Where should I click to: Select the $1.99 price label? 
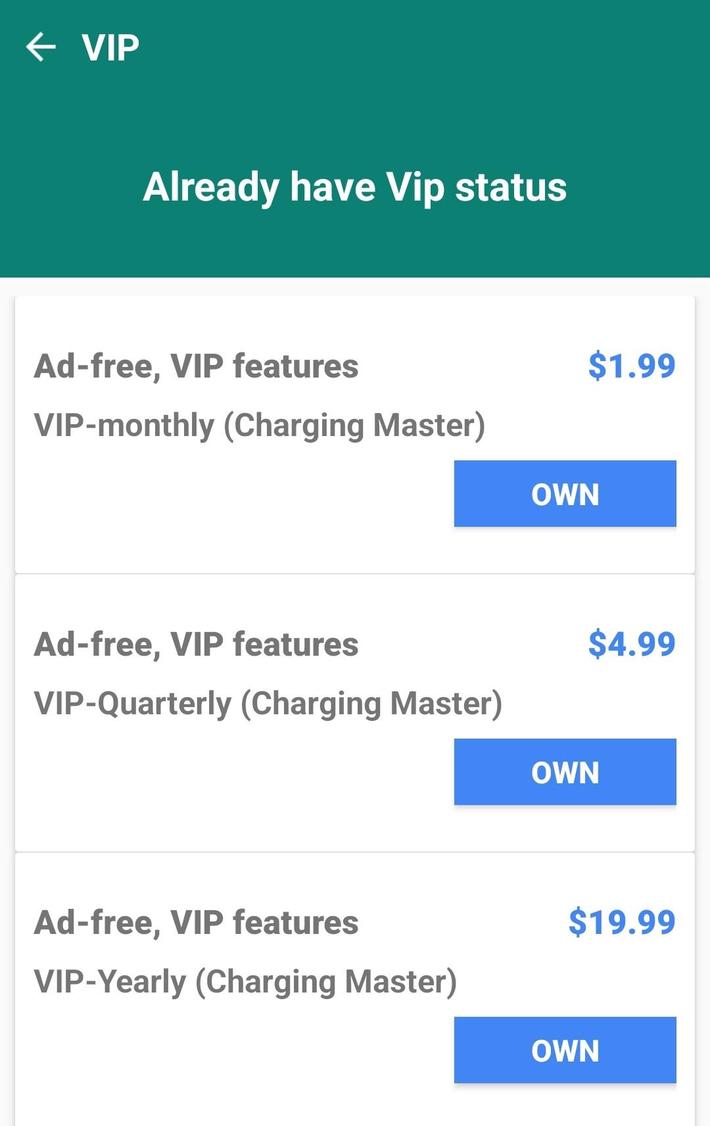[631, 366]
